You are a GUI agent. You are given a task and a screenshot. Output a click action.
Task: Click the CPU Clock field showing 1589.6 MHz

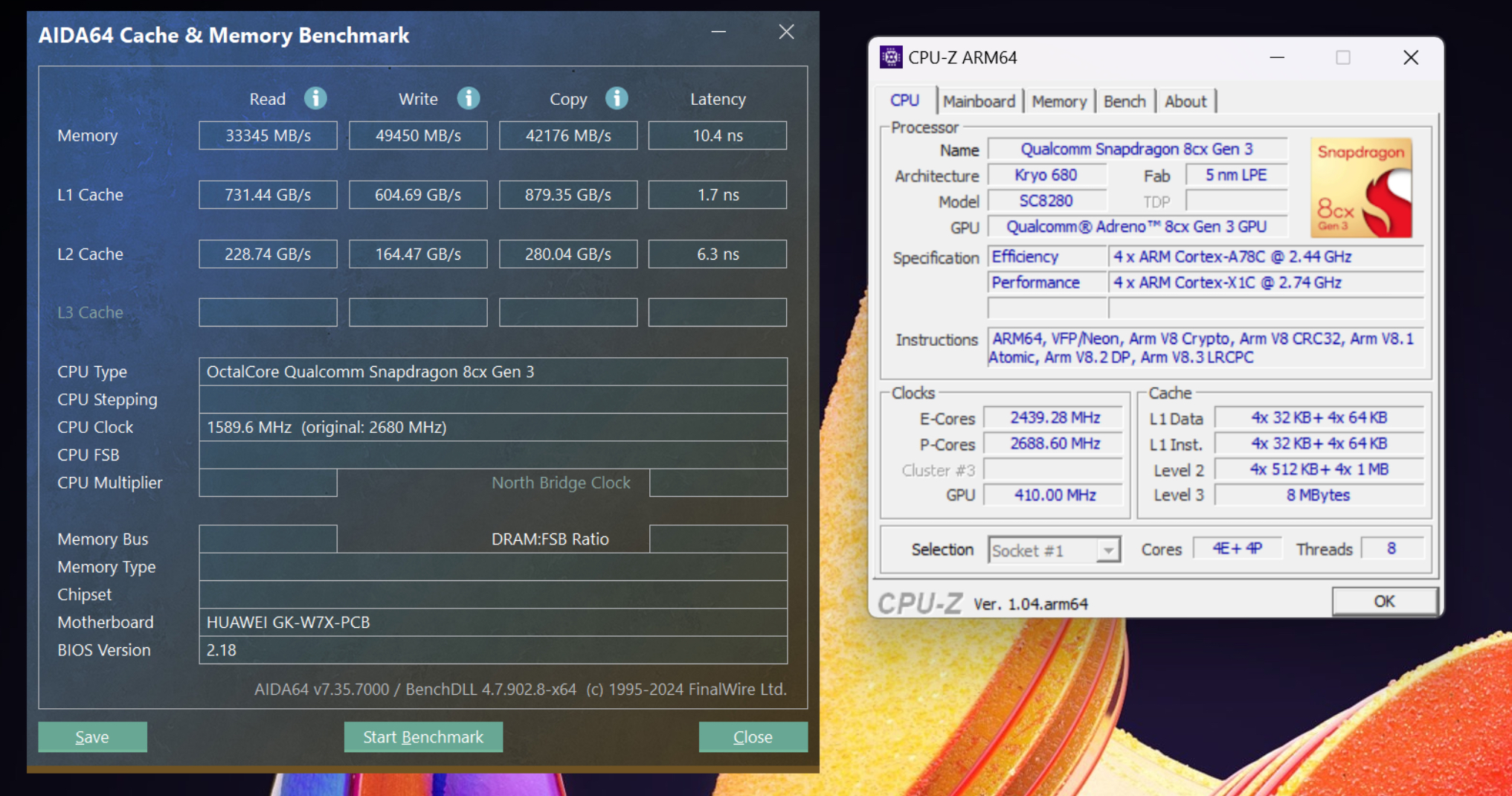click(x=493, y=427)
